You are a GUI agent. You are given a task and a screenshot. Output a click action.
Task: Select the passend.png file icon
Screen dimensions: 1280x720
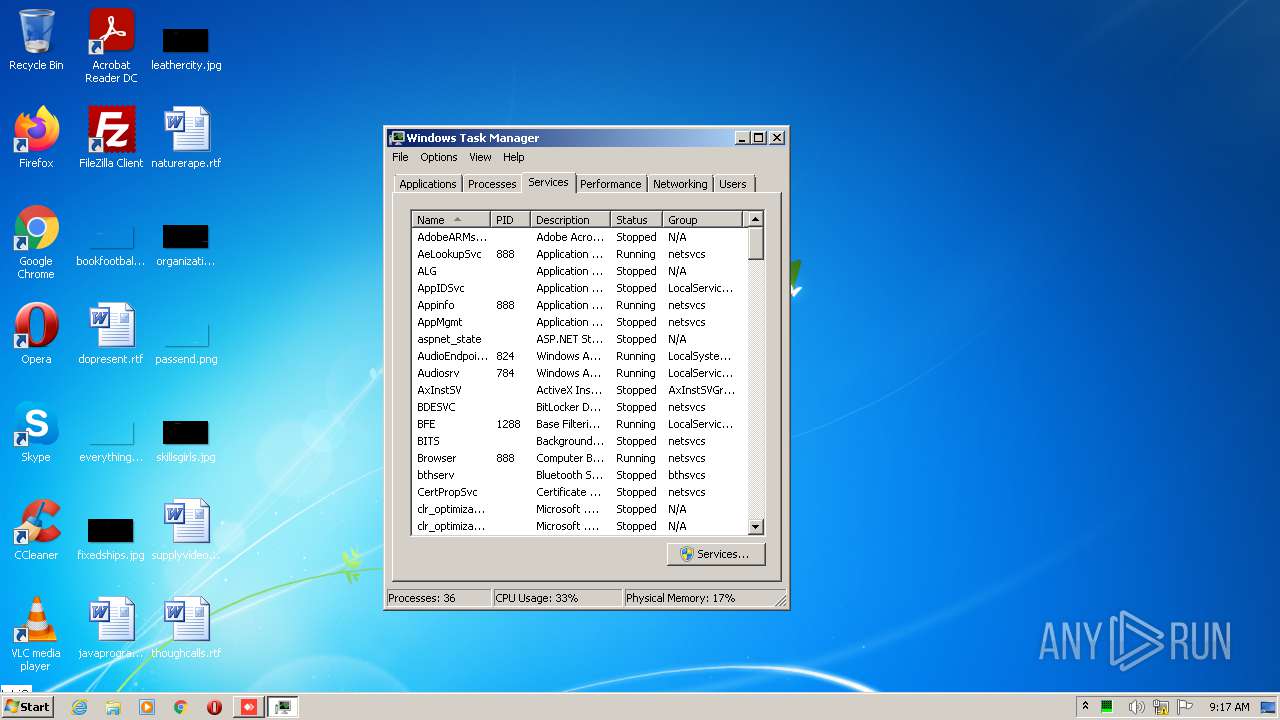(x=186, y=342)
